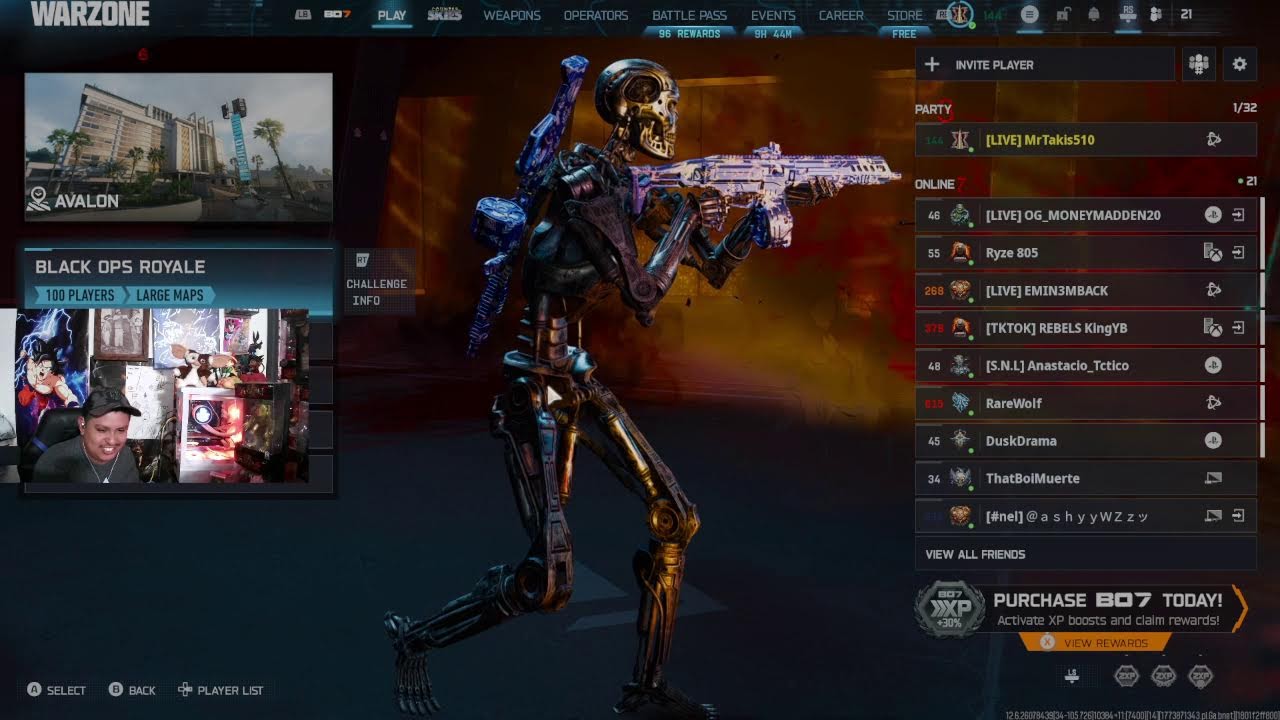Screen dimensions: 1280x720
Task: Click REBELS KingYB's rank emblem
Action: pyautogui.click(x=960, y=328)
